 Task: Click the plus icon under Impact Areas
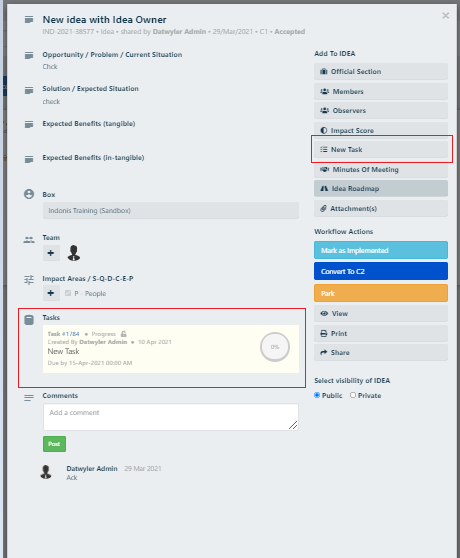coord(51,293)
